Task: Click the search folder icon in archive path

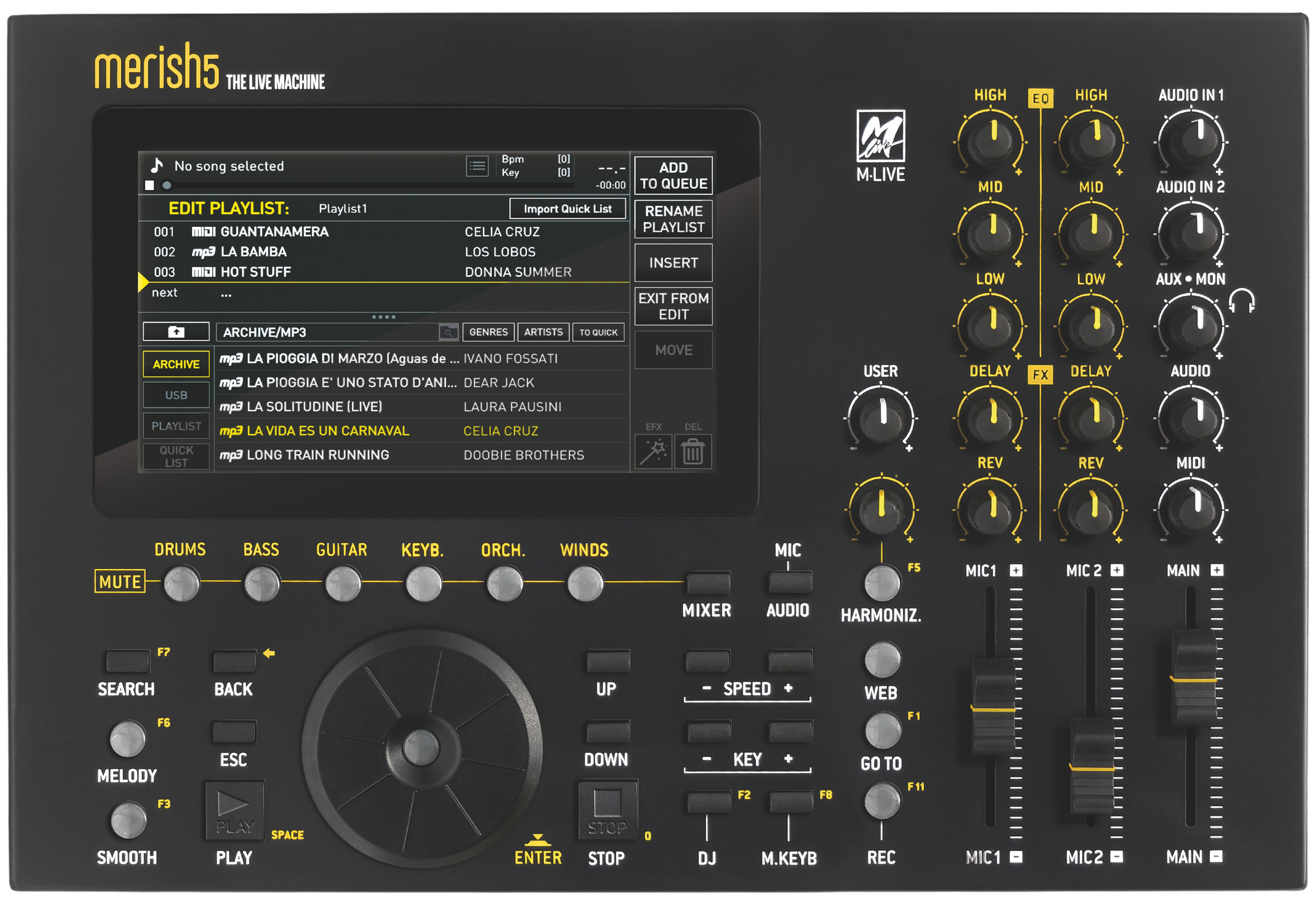Action: [x=448, y=332]
